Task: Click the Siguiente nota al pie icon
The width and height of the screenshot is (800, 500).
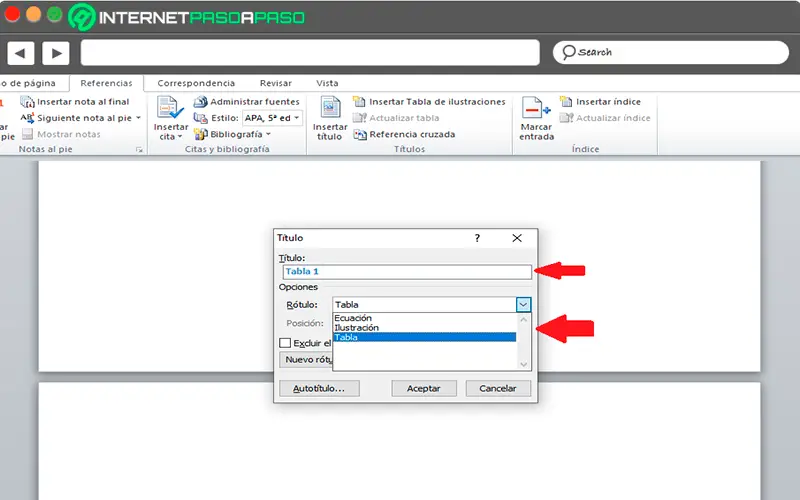Action: click(x=27, y=118)
